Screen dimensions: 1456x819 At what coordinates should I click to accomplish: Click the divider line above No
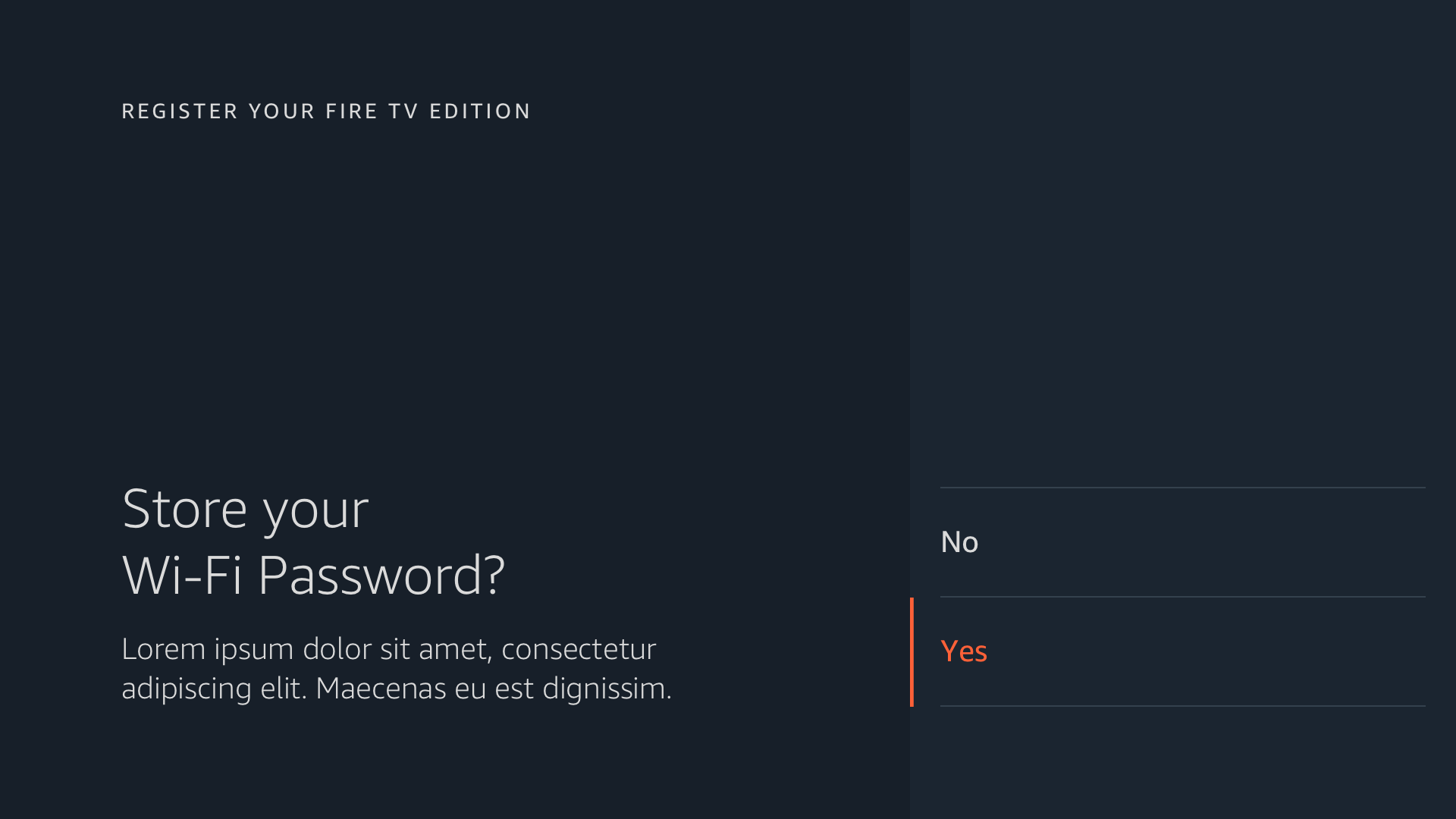(x=1182, y=488)
